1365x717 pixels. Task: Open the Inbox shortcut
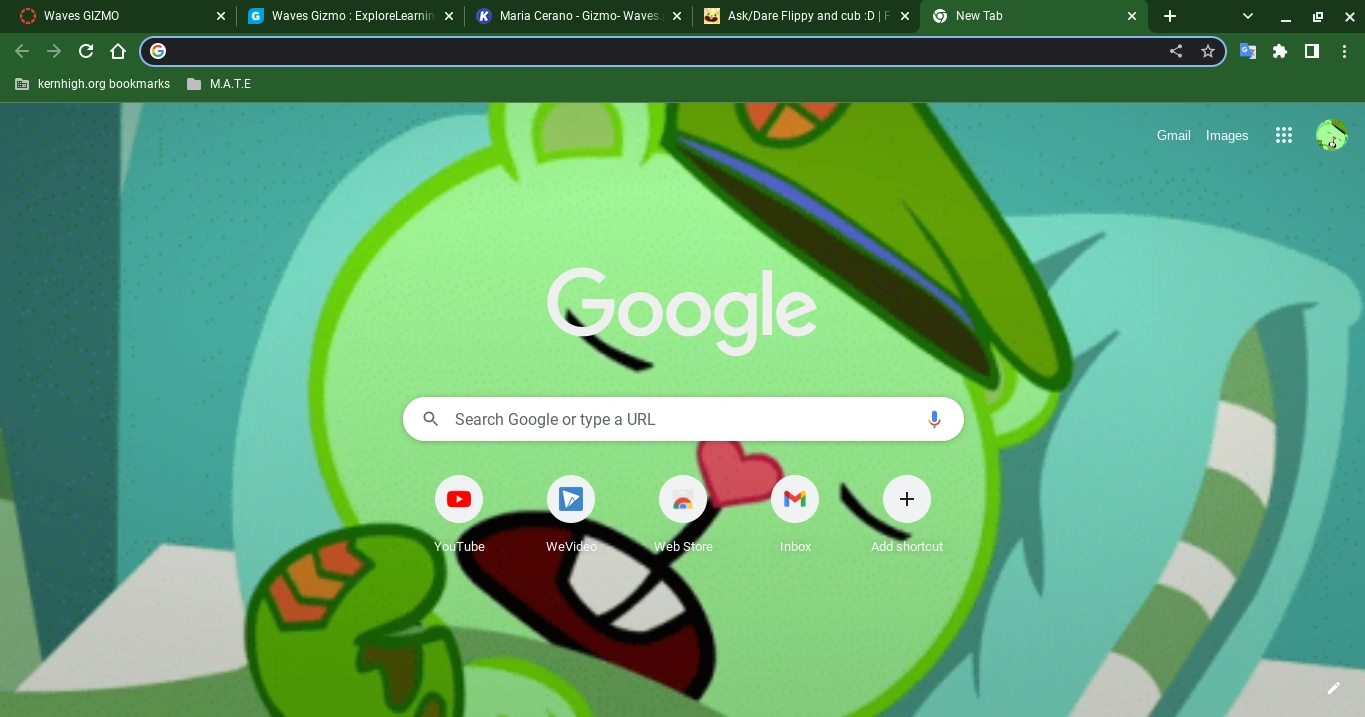795,499
